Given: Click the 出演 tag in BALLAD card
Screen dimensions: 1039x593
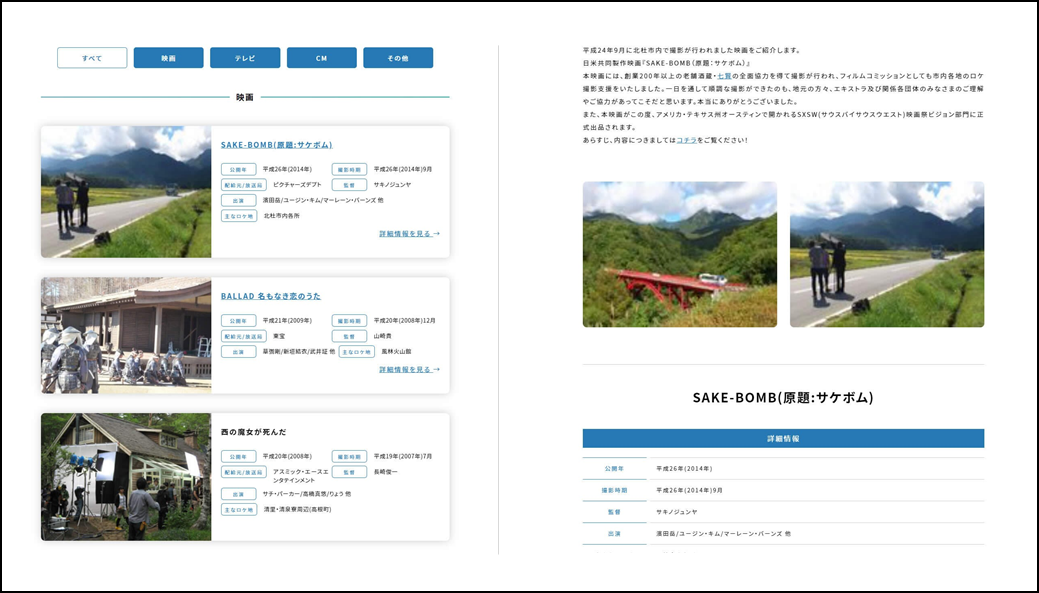Looking at the screenshot, I should pos(239,352).
